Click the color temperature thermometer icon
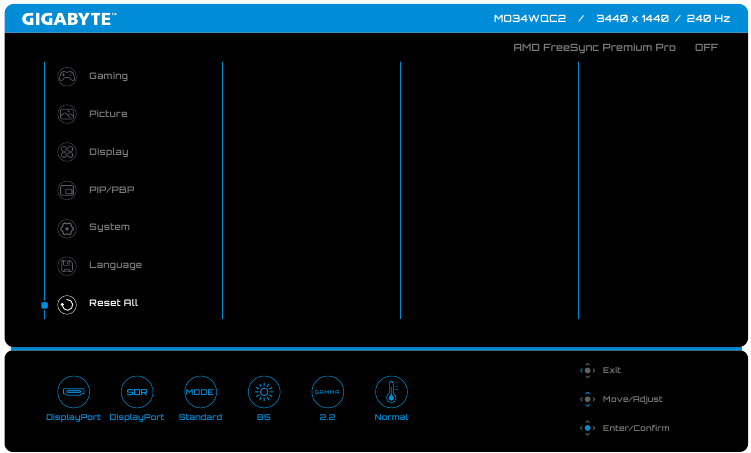 tap(391, 392)
